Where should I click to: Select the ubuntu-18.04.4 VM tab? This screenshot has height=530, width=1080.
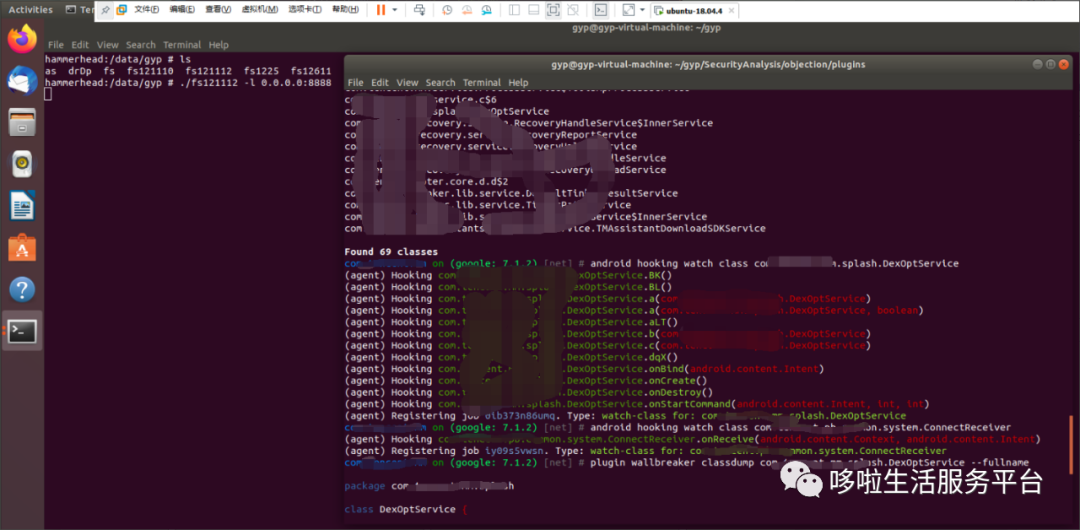[x=695, y=11]
